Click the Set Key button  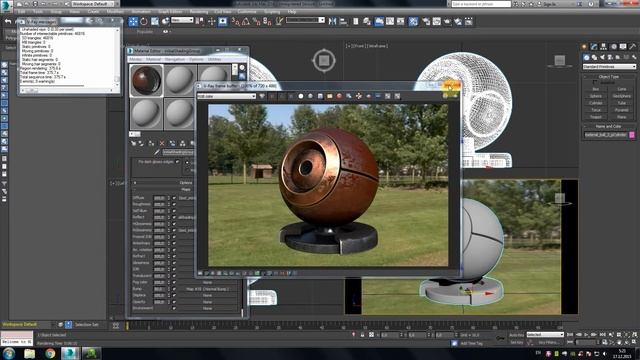[x=516, y=342]
